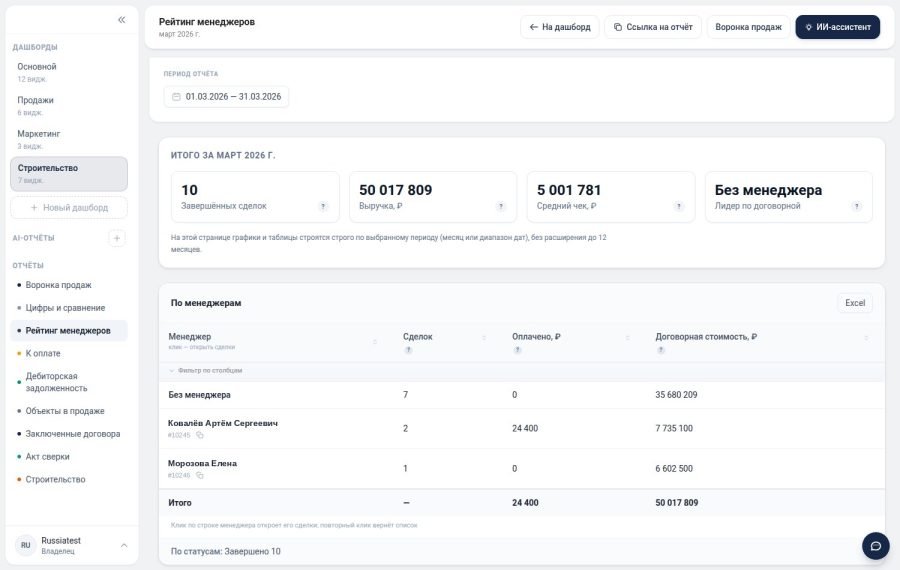Viewport: 900px width, 570px height.
Task: Select the Строительство dashboard
Action: 69,174
